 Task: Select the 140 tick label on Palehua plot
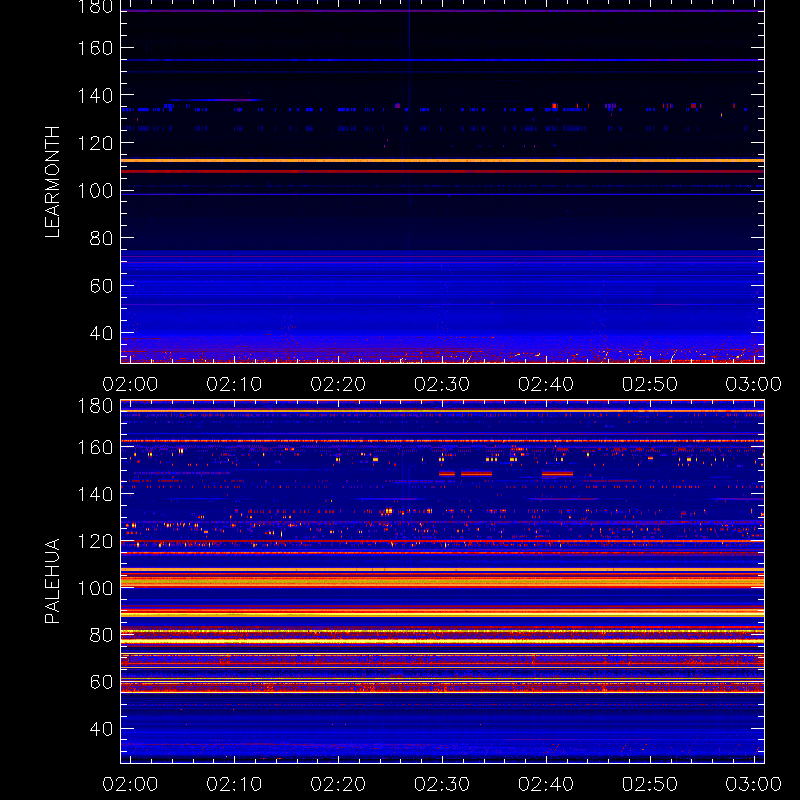point(95,494)
